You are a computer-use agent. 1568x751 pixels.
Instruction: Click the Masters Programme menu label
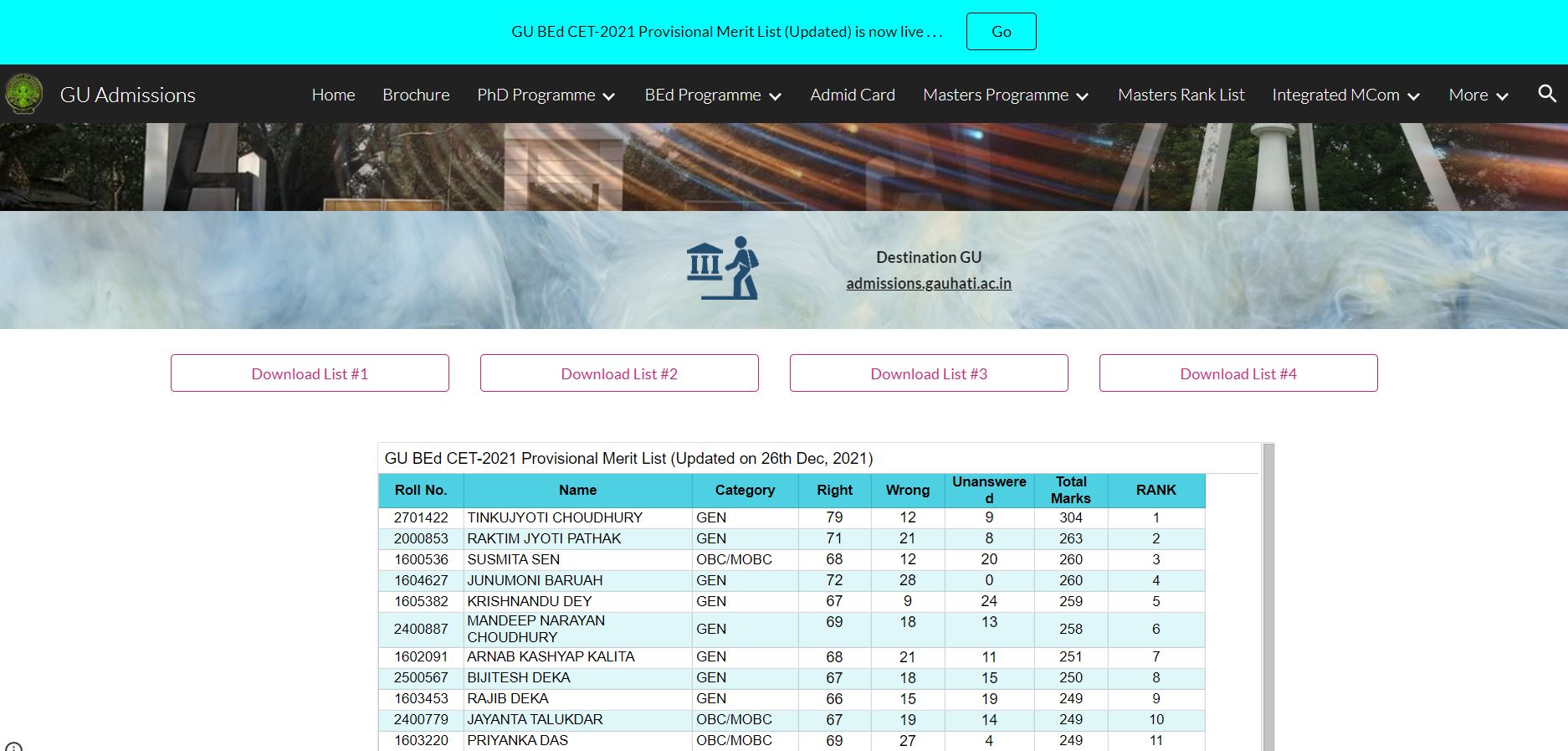[996, 95]
